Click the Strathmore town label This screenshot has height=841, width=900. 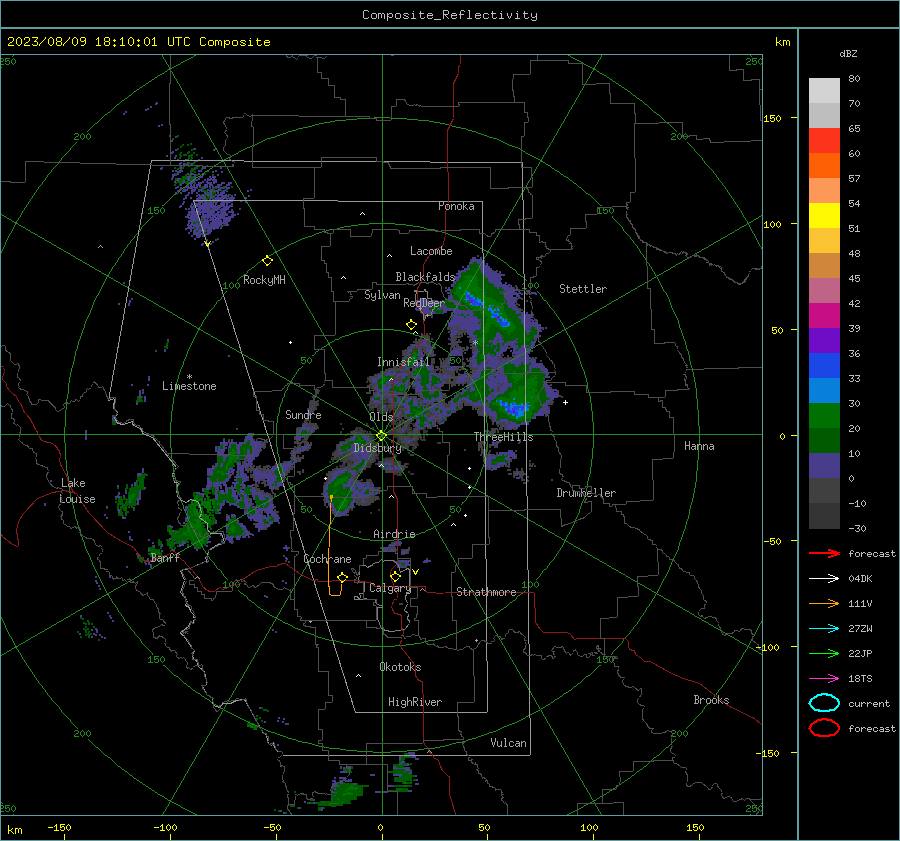point(486,592)
